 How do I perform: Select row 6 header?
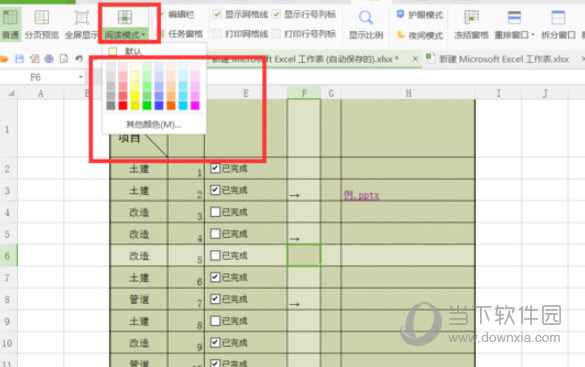click(7, 256)
